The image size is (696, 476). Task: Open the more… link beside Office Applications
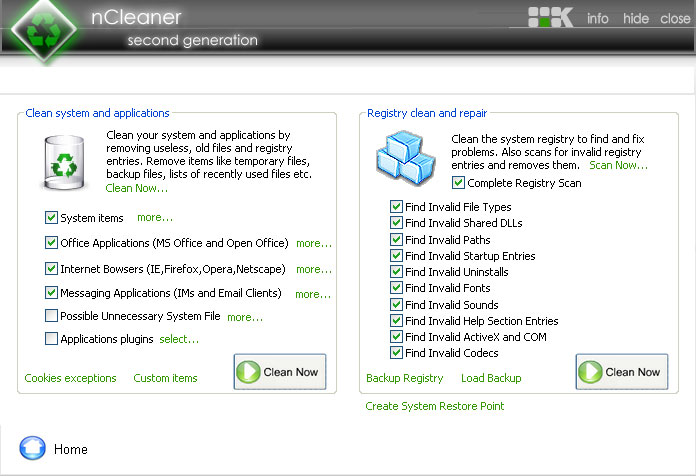point(314,243)
